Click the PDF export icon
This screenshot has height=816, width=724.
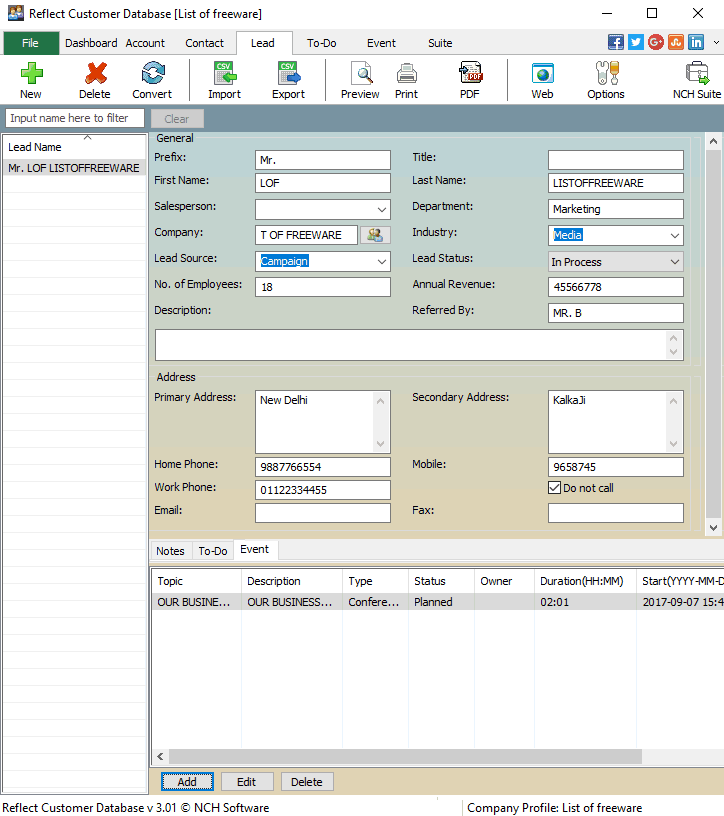click(470, 73)
